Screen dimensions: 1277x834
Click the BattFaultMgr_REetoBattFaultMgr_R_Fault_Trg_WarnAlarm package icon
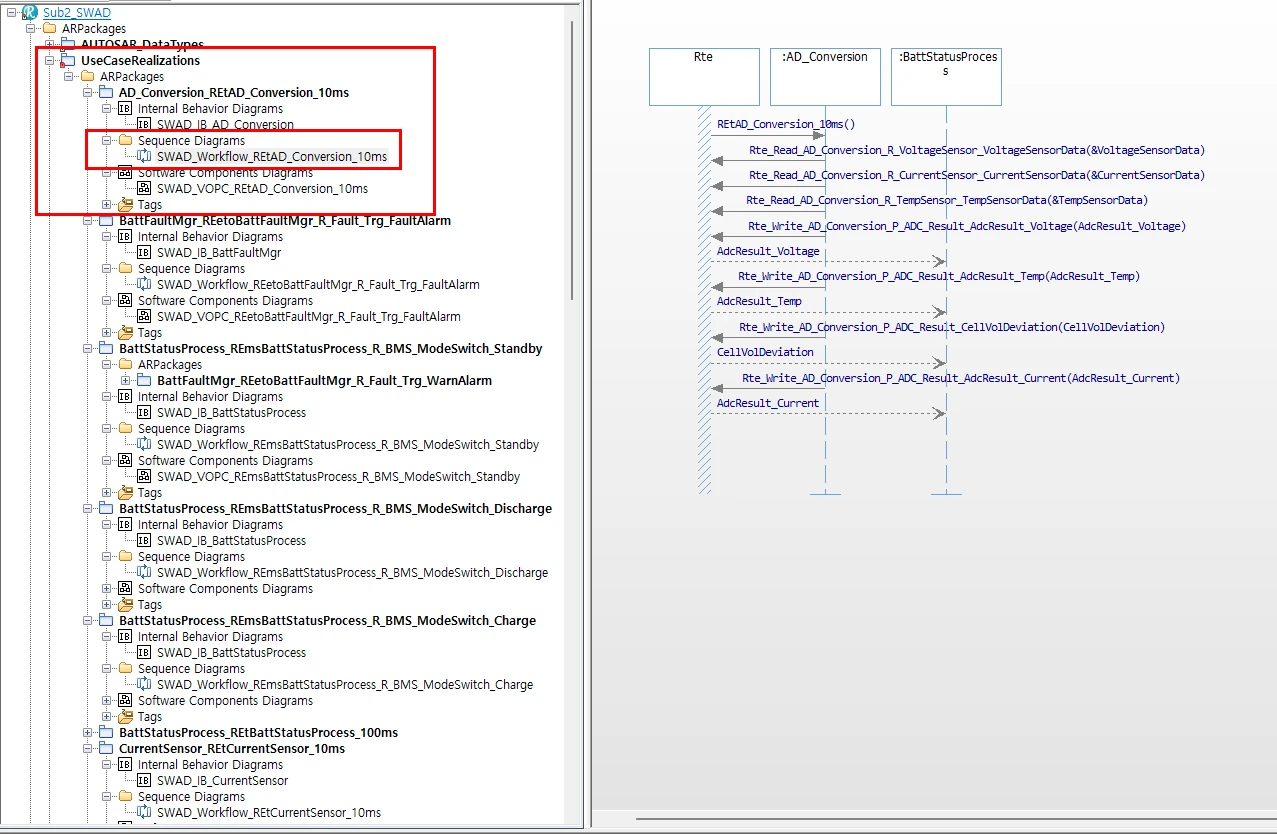[x=144, y=381]
